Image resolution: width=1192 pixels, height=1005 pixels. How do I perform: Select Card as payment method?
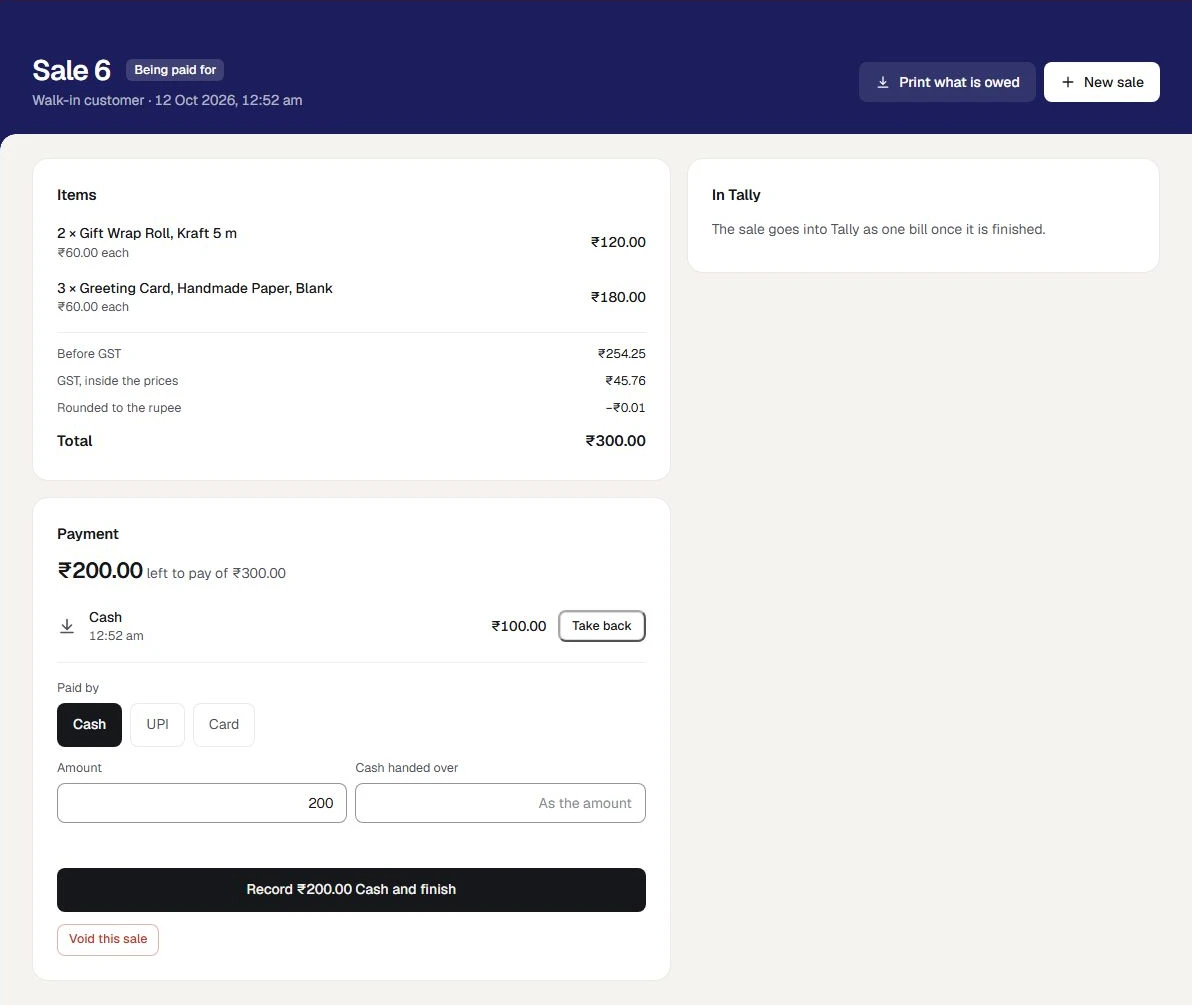(224, 724)
